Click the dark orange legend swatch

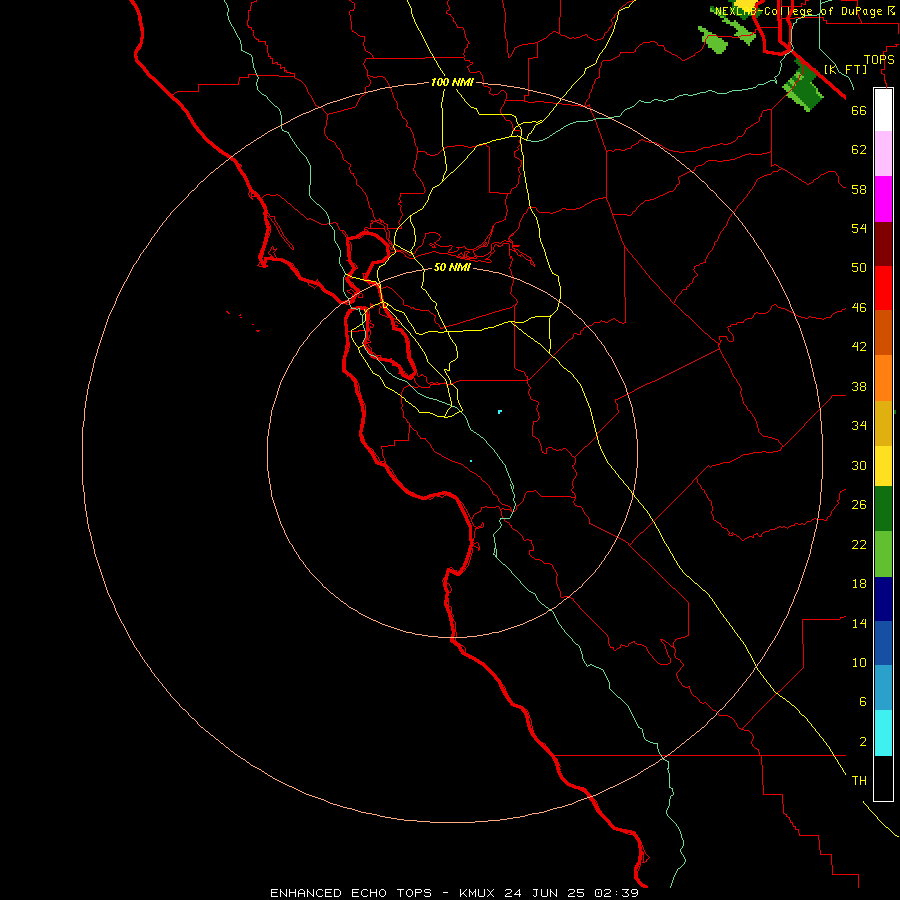(x=883, y=333)
